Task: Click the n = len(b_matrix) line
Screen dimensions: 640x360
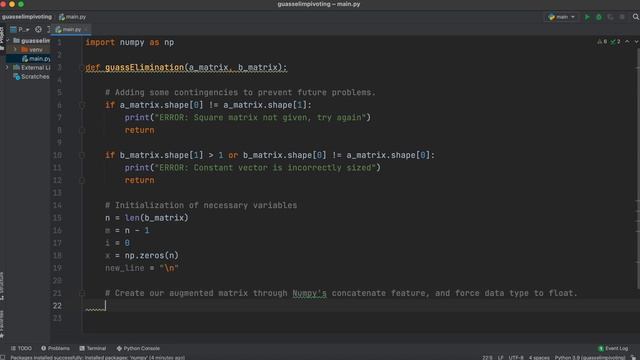Action: coord(147,218)
